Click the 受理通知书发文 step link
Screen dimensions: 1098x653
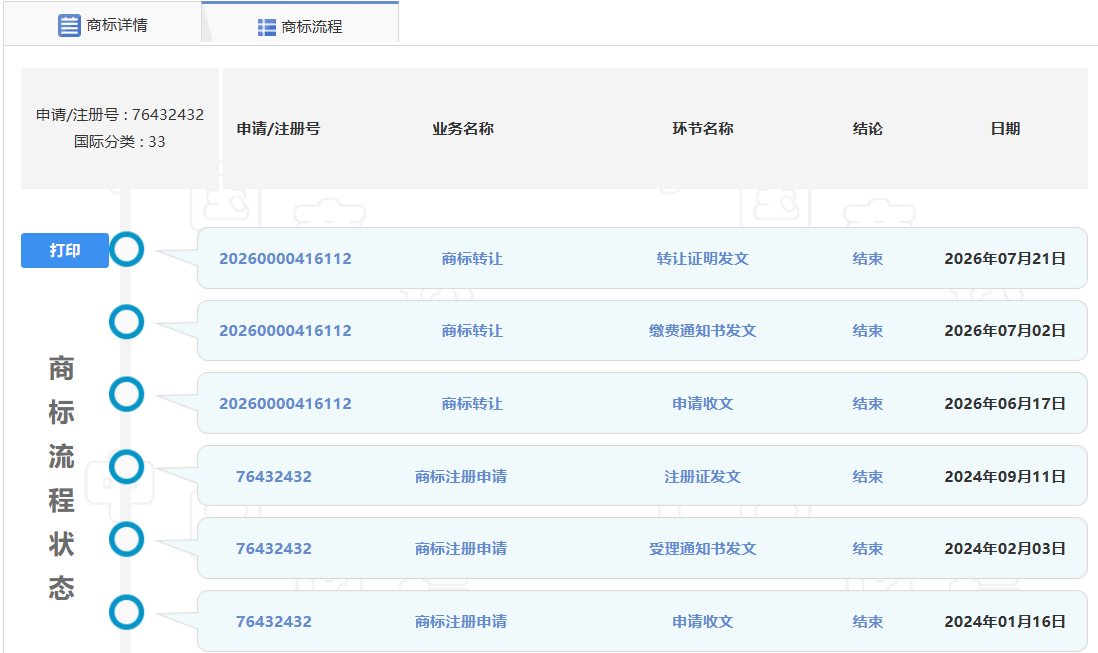tap(702, 549)
